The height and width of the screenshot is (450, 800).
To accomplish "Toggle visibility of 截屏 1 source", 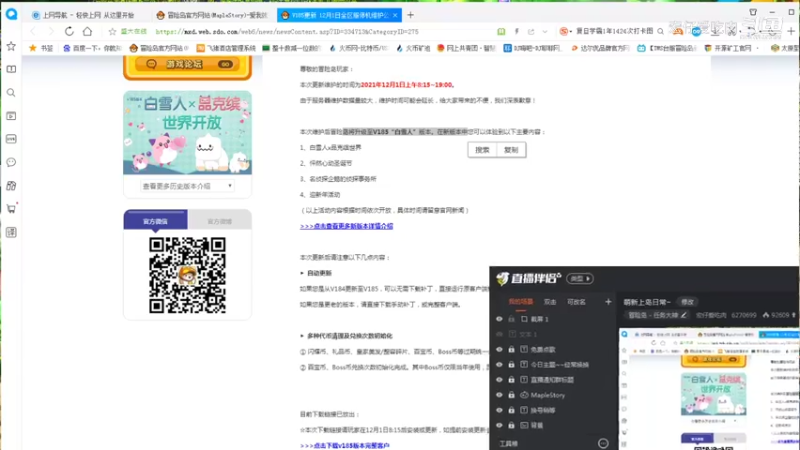I will pos(499,319).
